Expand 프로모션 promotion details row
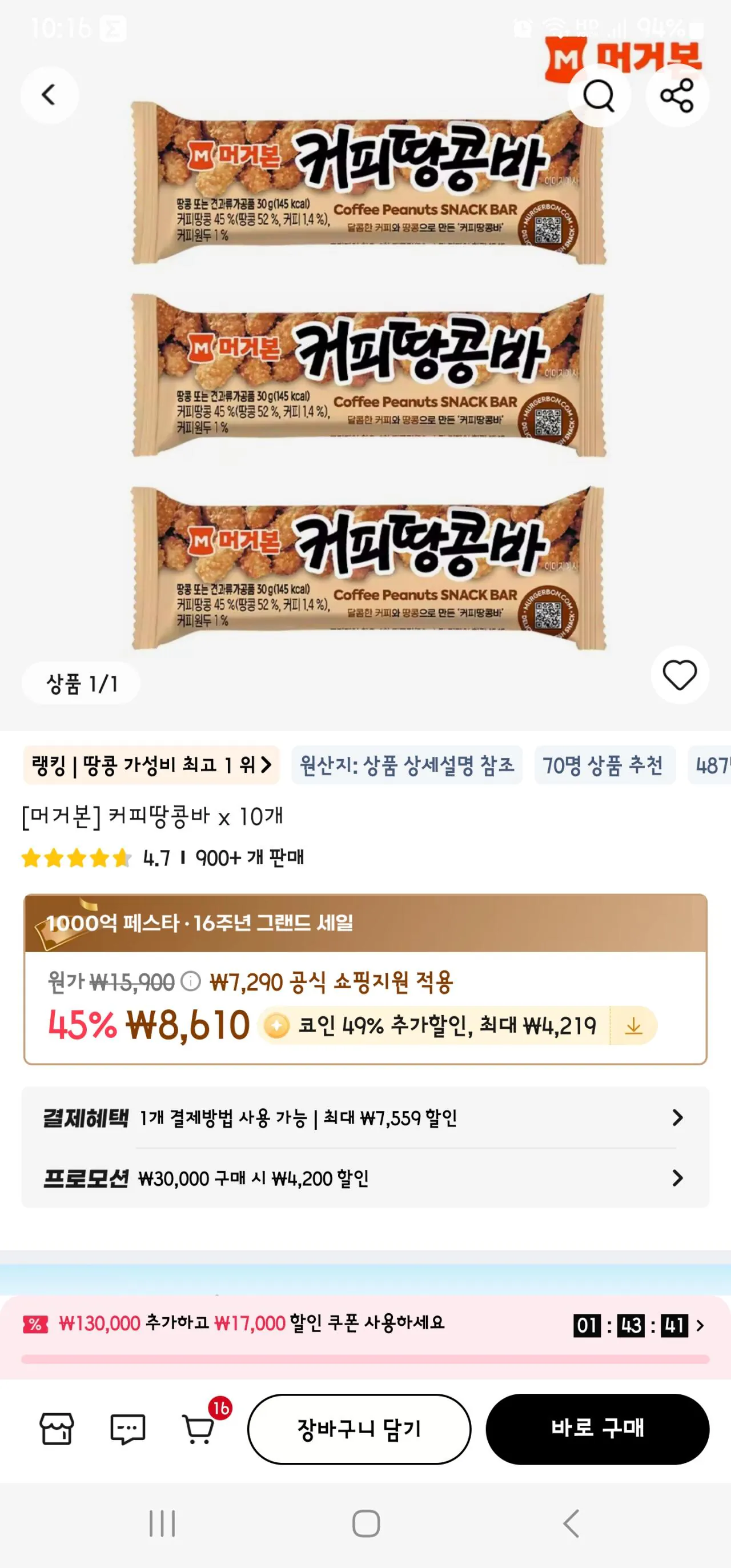The height and width of the screenshot is (1568, 731). click(365, 1178)
